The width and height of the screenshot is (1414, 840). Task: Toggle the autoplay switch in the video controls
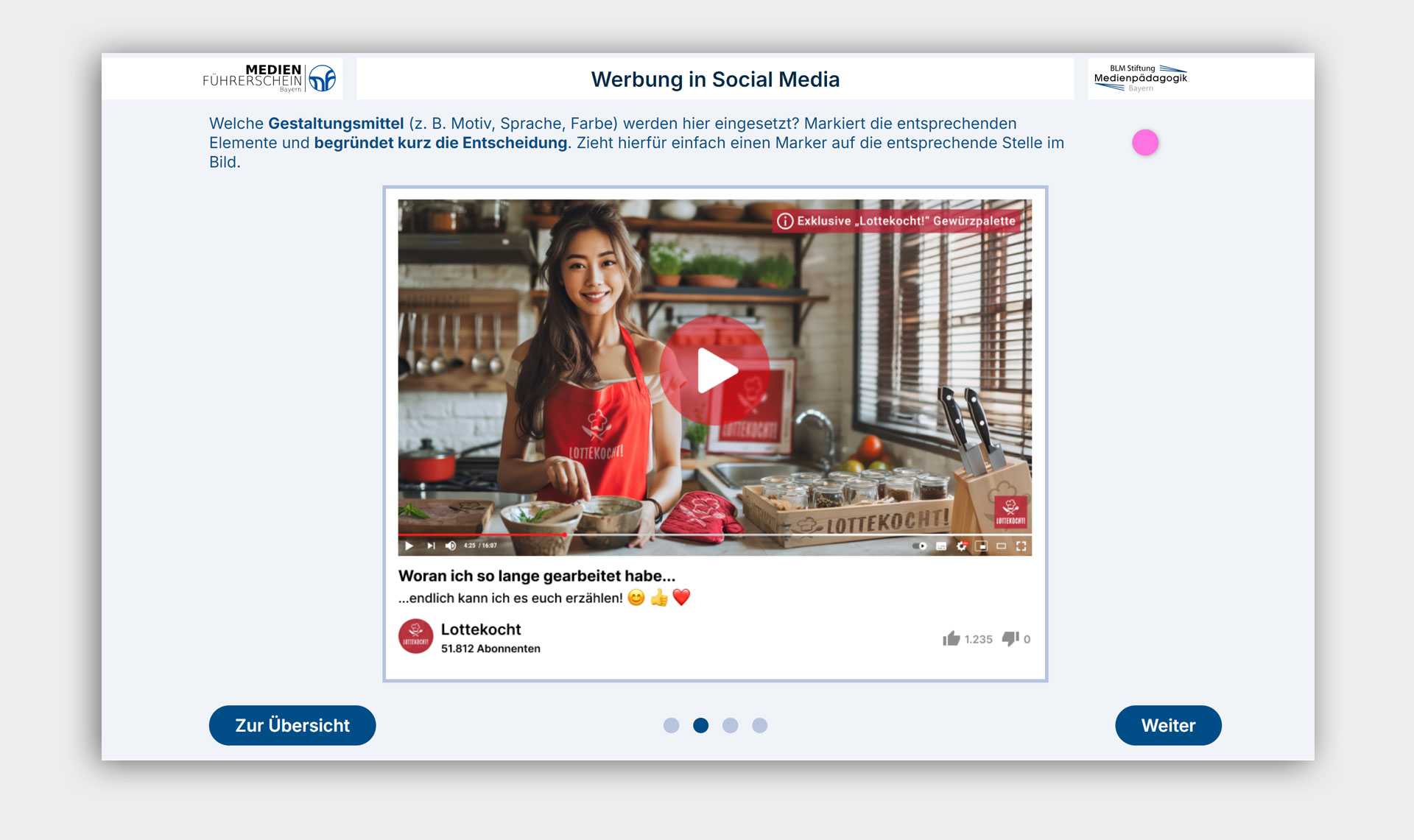(920, 546)
